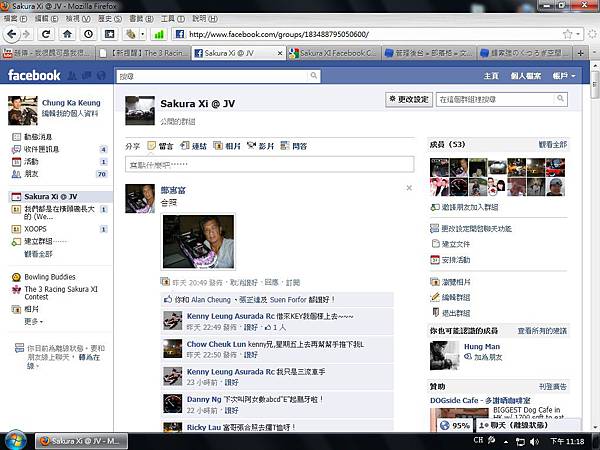Click Kenny Leung Asurada Rc name in first comment
This screenshot has width=600, height=450.
click(x=231, y=316)
